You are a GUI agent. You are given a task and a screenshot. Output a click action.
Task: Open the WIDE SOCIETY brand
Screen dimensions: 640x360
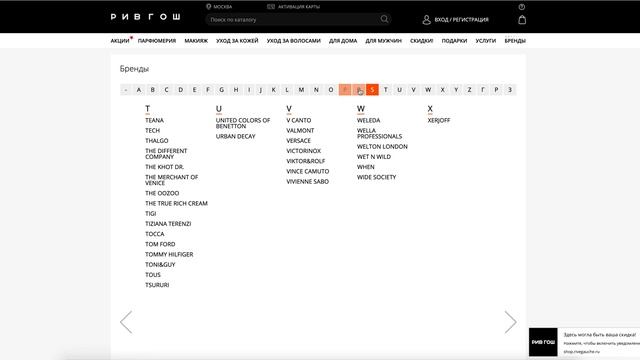click(376, 178)
